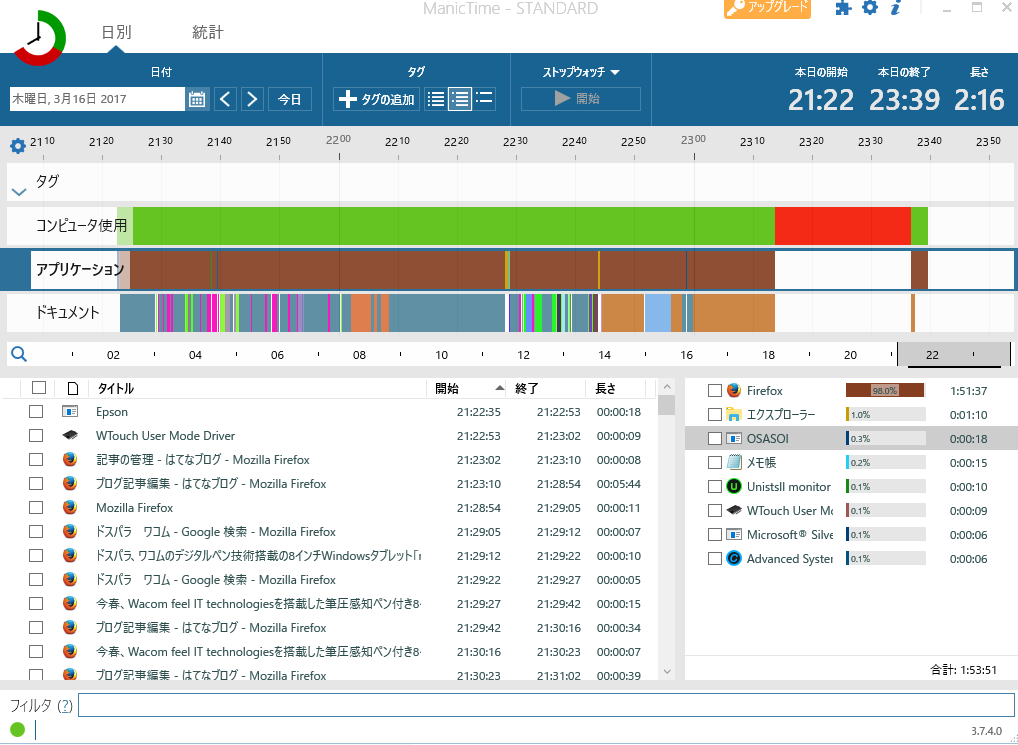Screen dimensions: 1018x745
Task: Click the table list scrollbar up arrow
Action: (667, 387)
